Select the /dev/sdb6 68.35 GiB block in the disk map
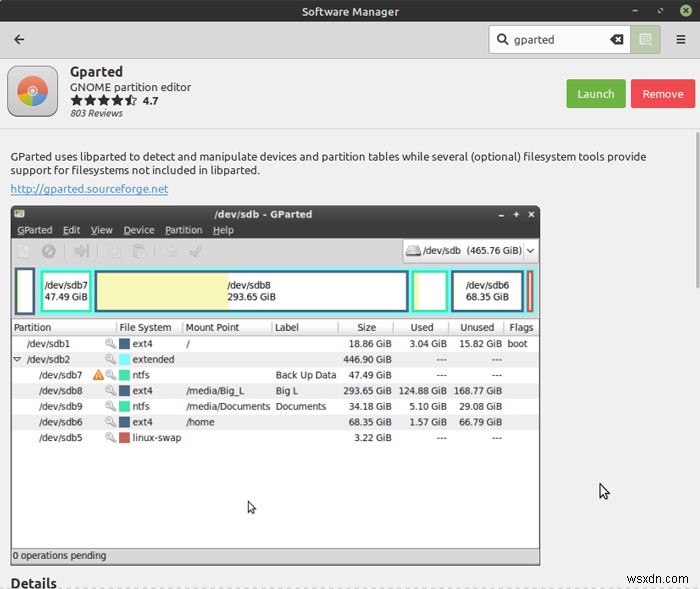Viewport: 700px width, 589px height. coord(487,291)
